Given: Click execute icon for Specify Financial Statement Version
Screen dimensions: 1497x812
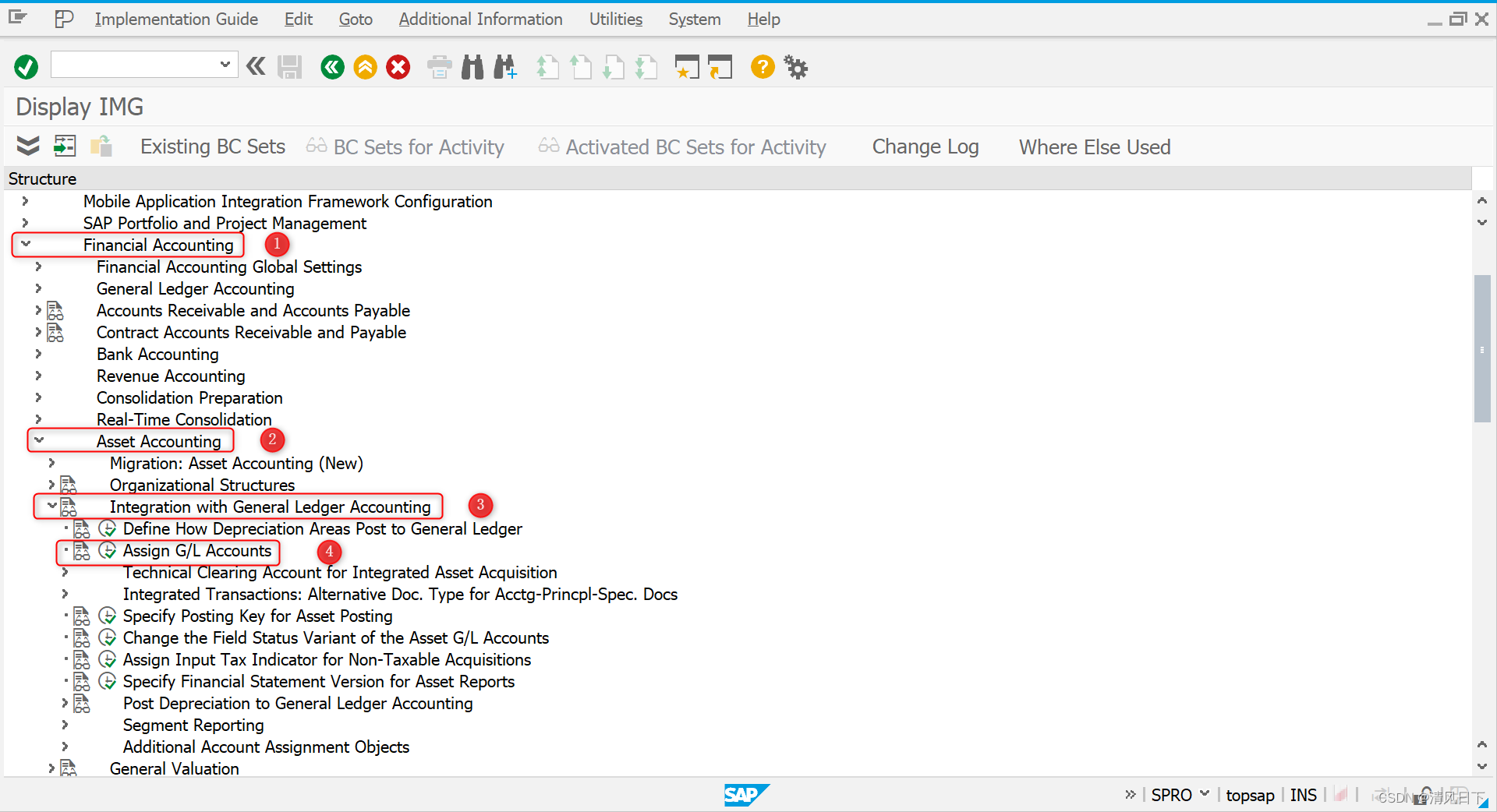Looking at the screenshot, I should pos(108,681).
